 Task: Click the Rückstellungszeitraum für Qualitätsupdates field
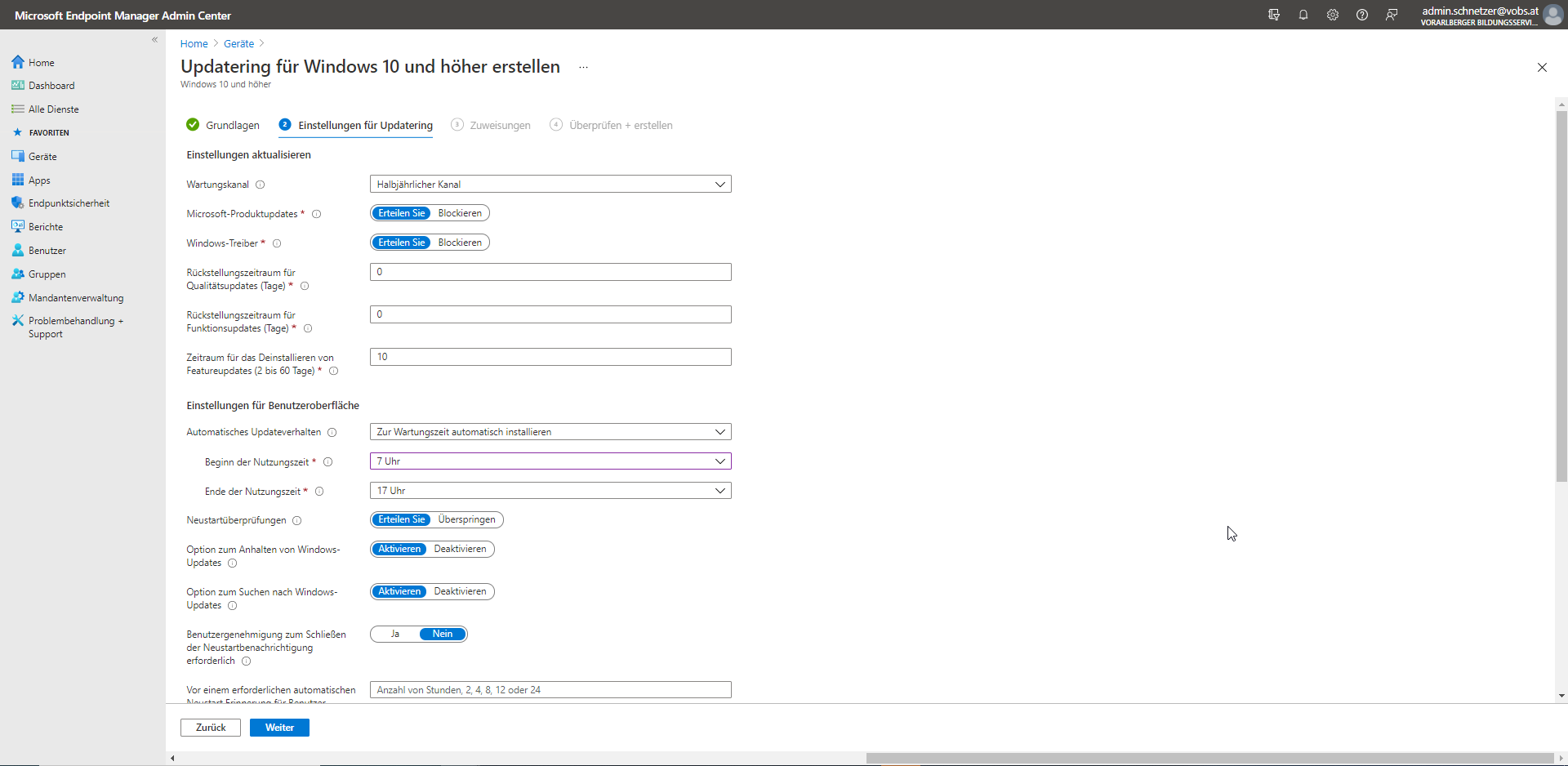(x=550, y=272)
